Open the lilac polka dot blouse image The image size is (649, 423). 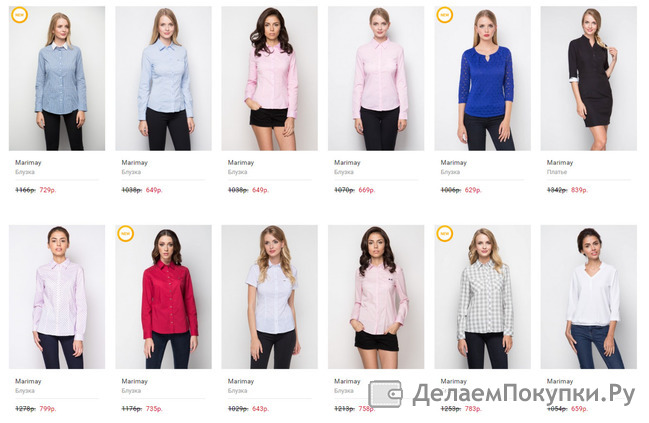57,297
